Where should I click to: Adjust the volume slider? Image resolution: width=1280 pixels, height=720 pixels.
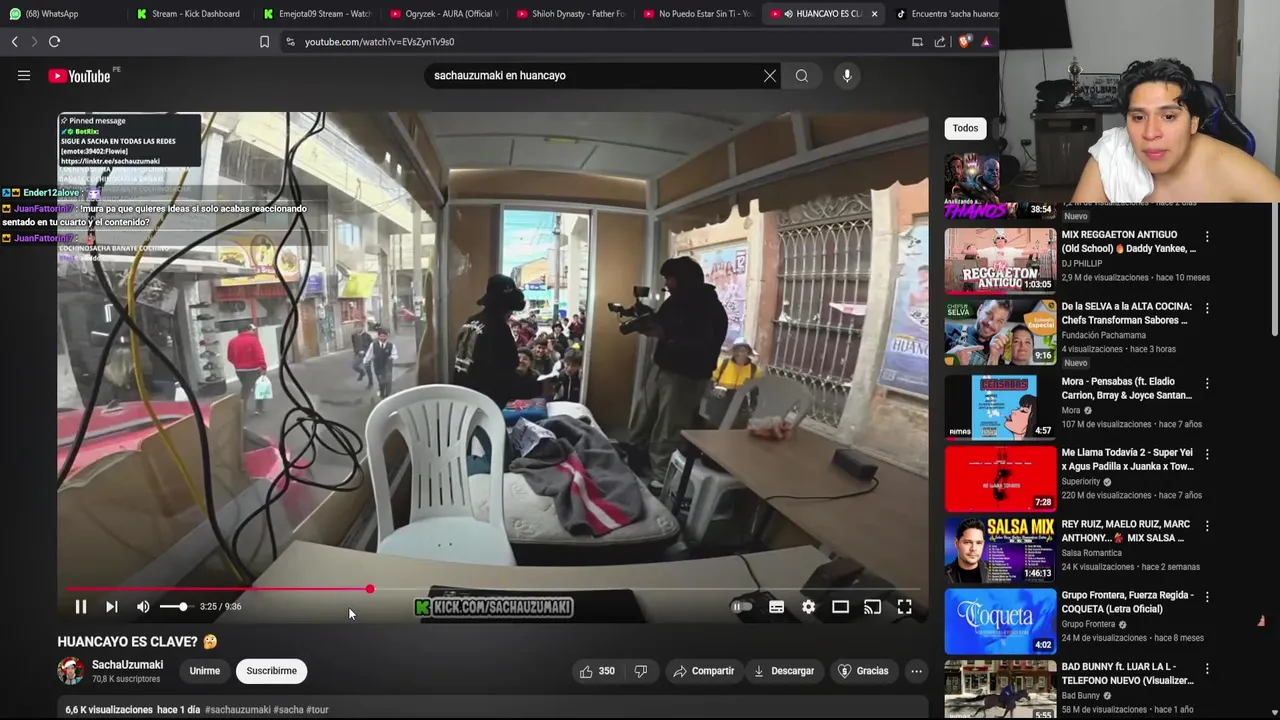(x=173, y=606)
